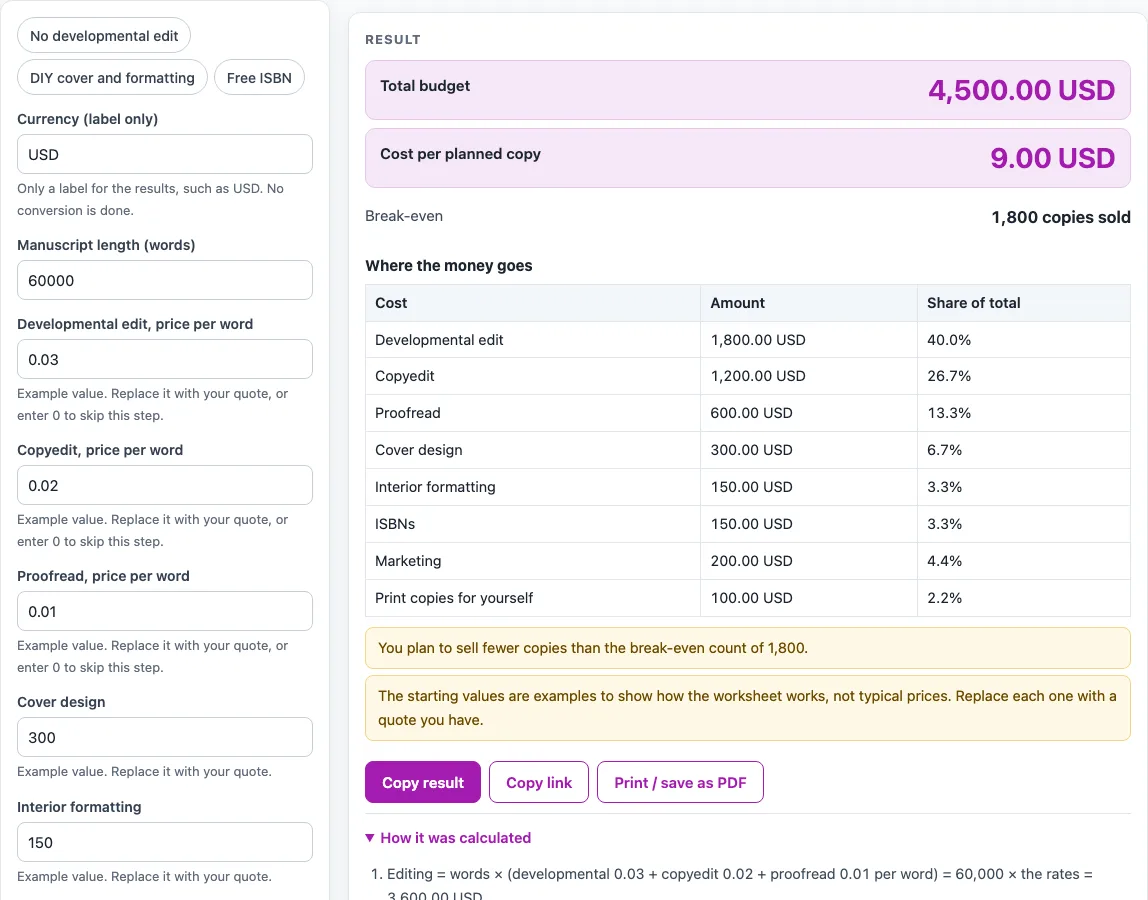Click the break-even count warning notice

point(748,648)
